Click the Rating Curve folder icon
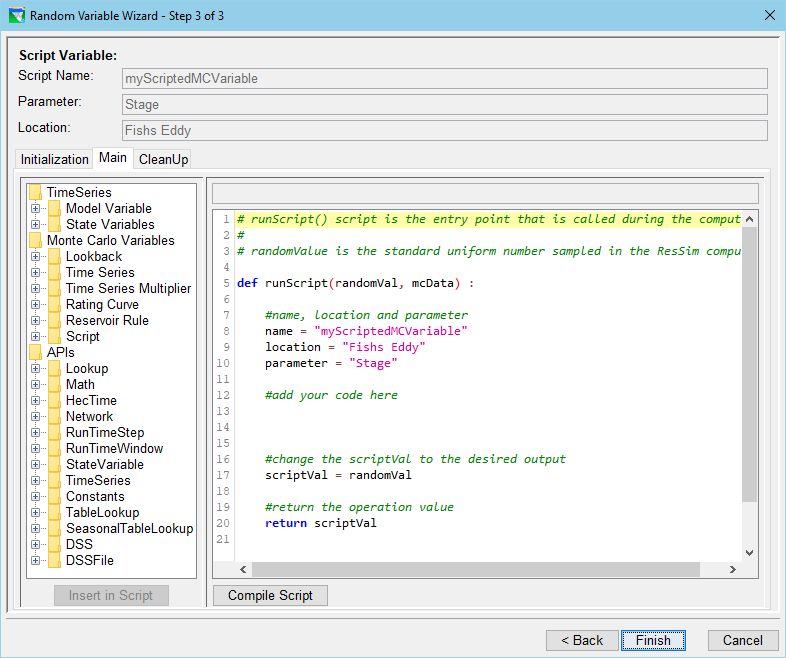786x658 pixels. point(54,304)
